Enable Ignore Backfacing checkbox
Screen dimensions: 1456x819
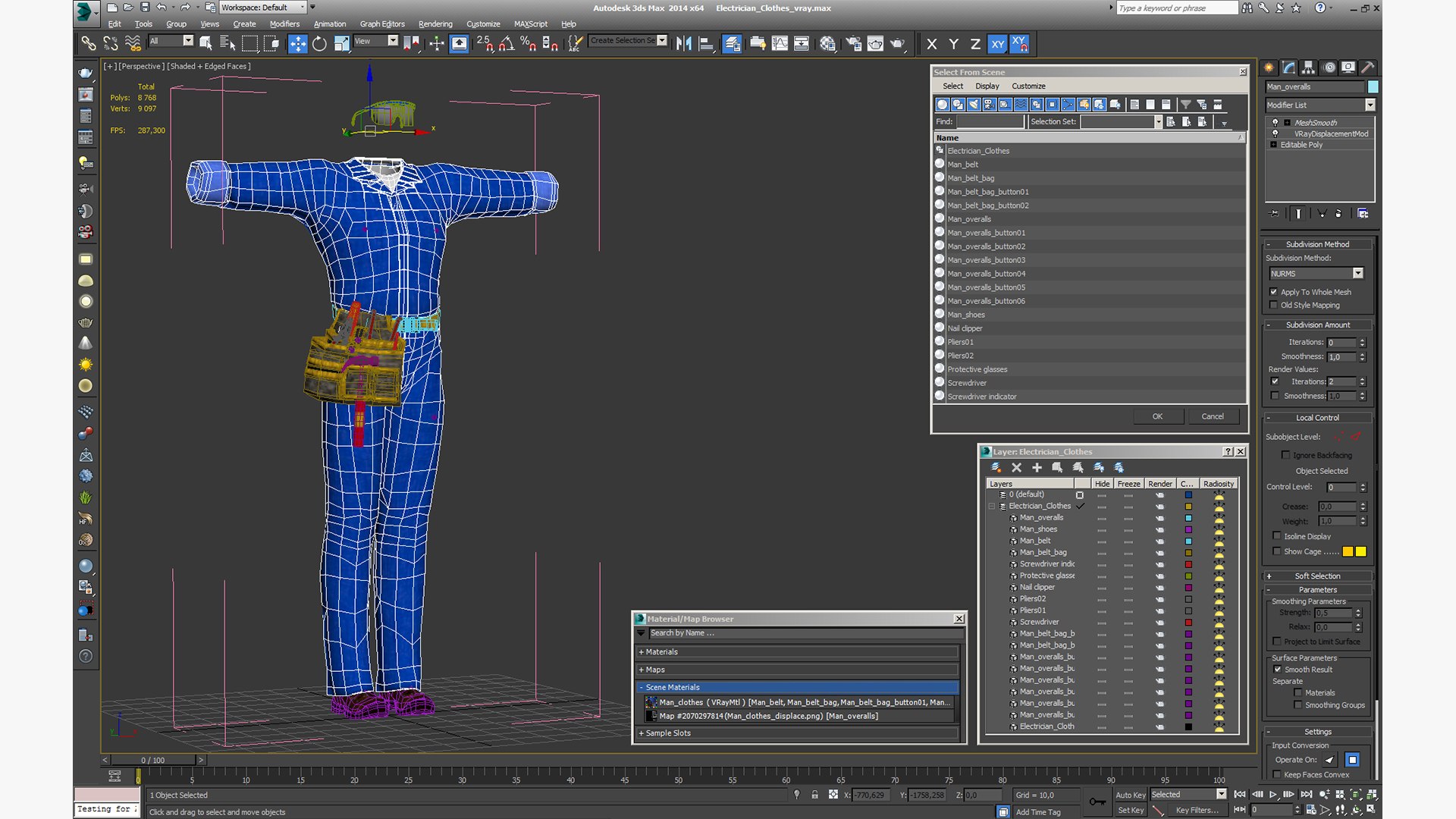pos(1285,455)
